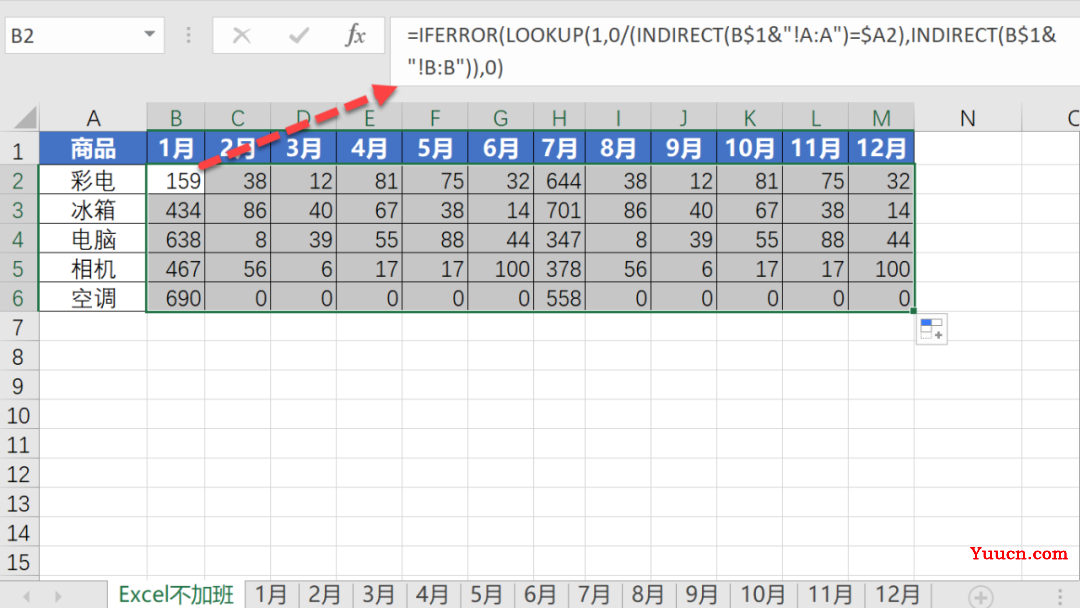Open the 11月 sheet tab

[829, 594]
